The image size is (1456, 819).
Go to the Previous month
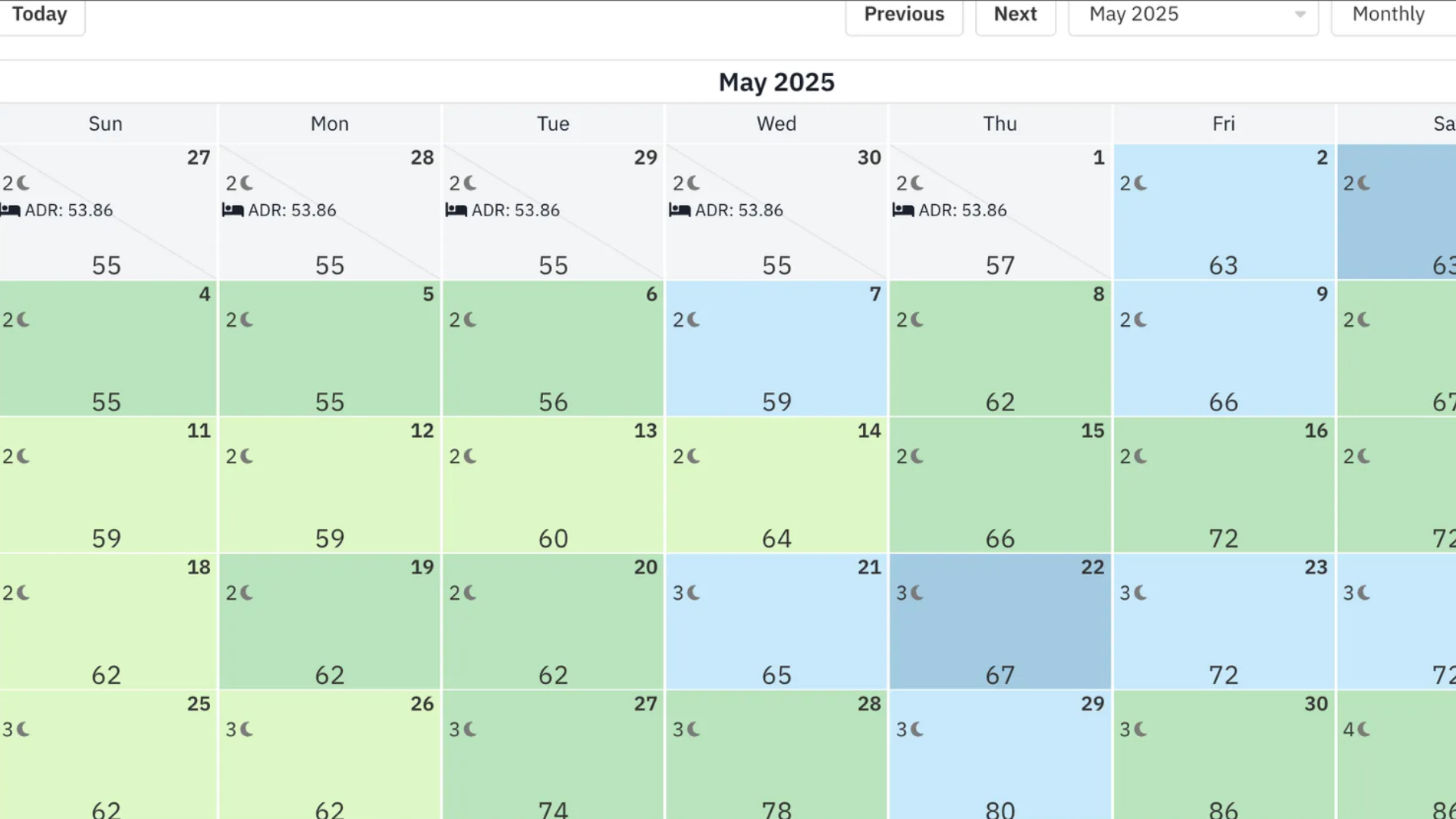[904, 14]
